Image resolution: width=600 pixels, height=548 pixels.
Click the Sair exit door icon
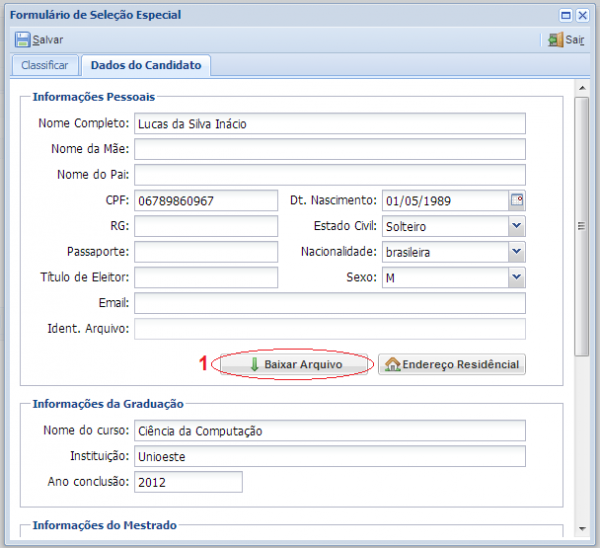click(x=555, y=40)
